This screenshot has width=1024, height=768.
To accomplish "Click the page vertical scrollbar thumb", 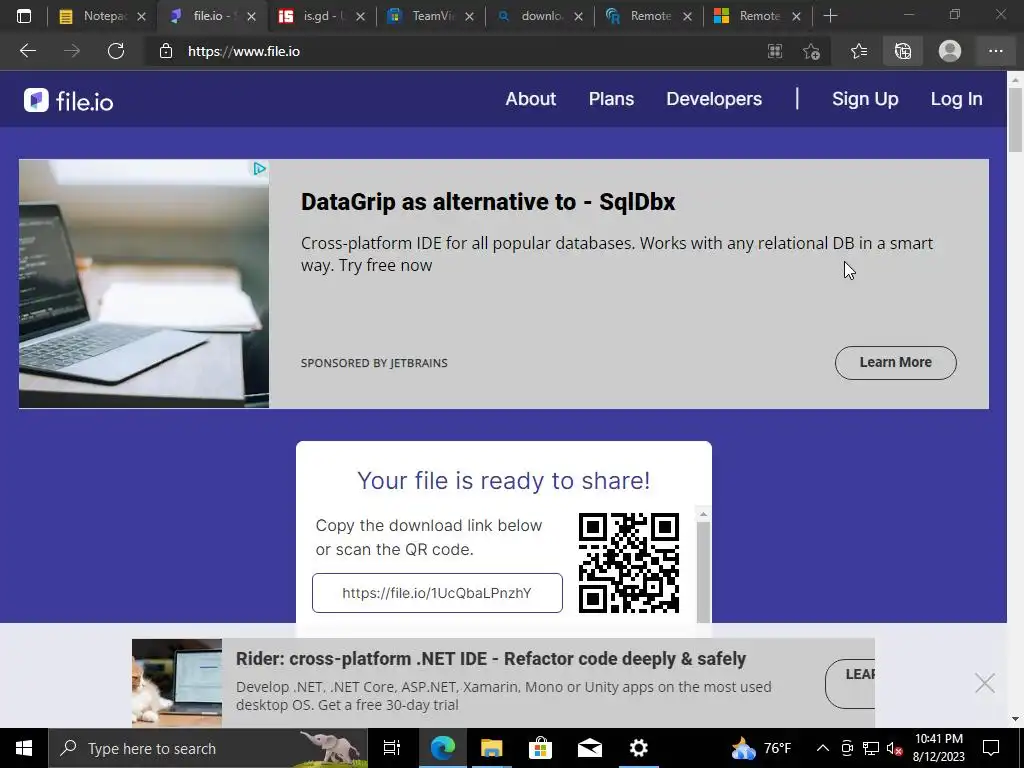I will pos(1015,119).
